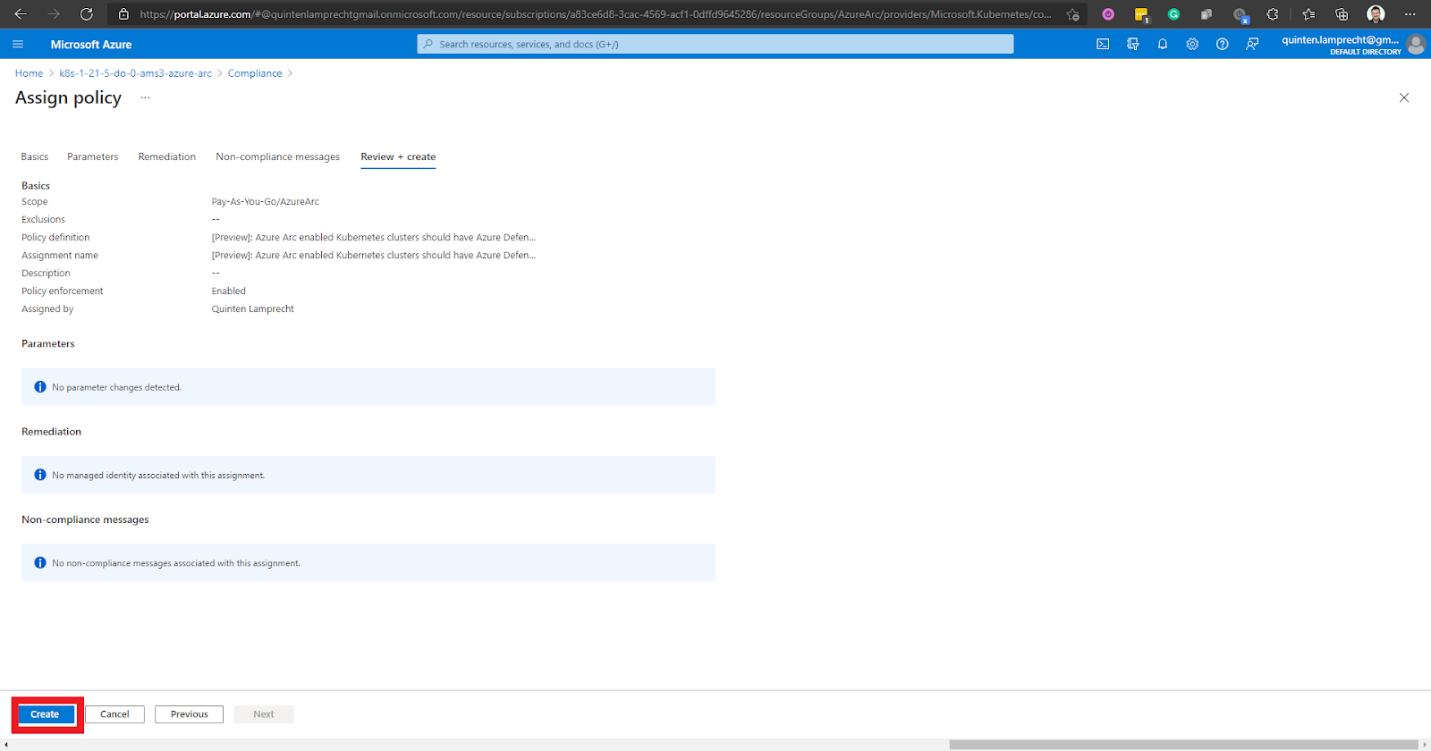The width and height of the screenshot is (1431, 751).
Task: Click the left arrow of the horizontal scrollbar
Action: 6,745
